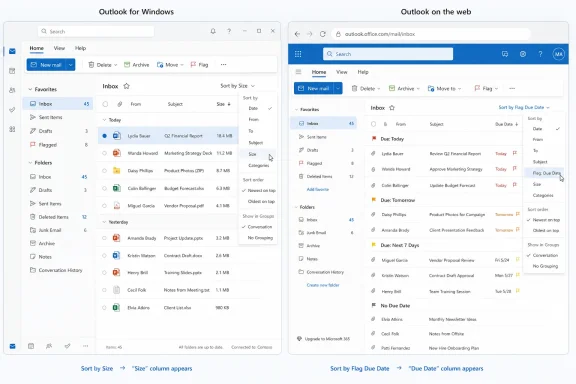Image resolution: width=576 pixels, height=384 pixels.
Task: Collapse Today group in Windows message list
Action: [x=104, y=120]
